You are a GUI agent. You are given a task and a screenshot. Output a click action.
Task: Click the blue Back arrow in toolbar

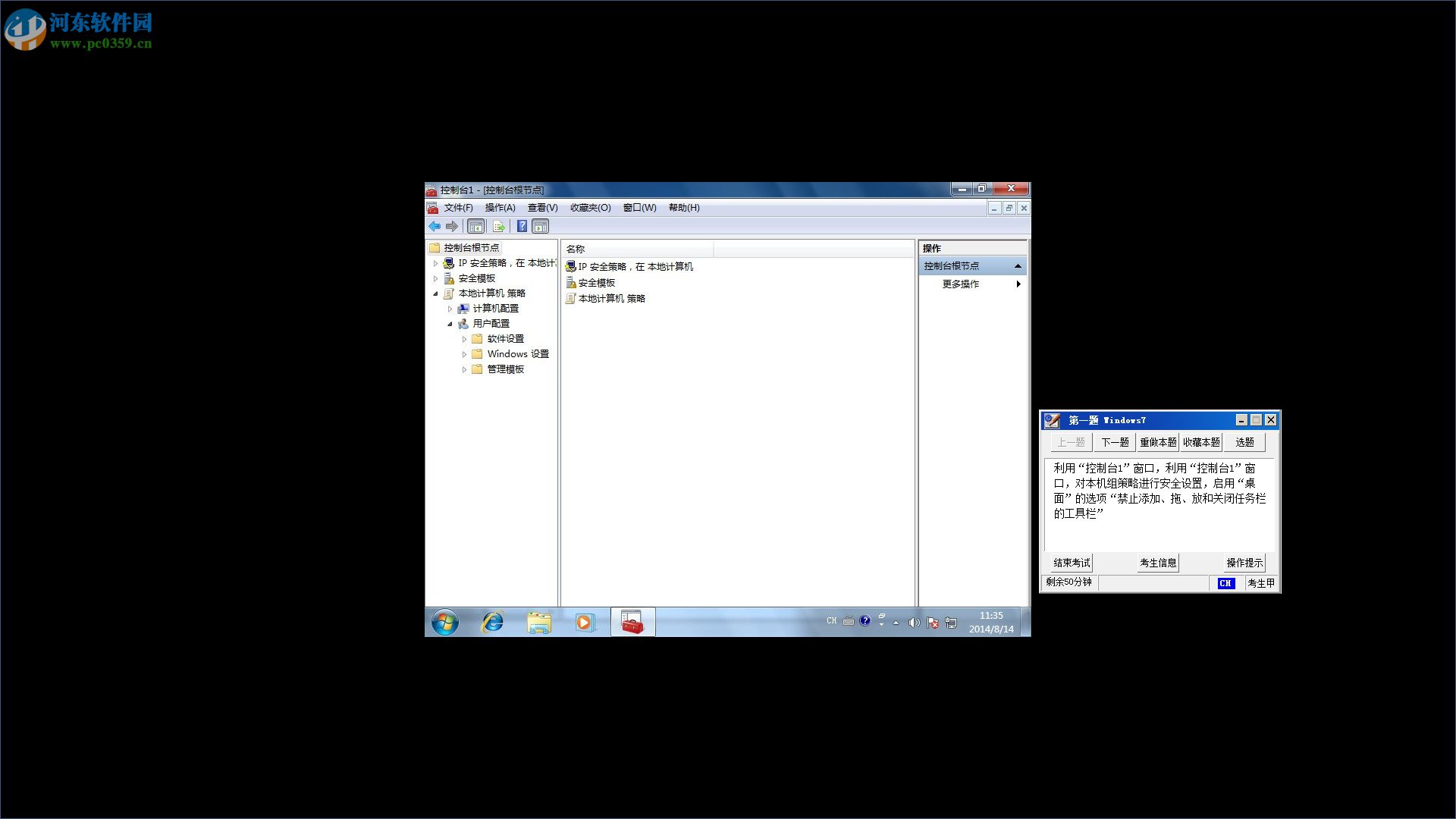click(x=435, y=226)
